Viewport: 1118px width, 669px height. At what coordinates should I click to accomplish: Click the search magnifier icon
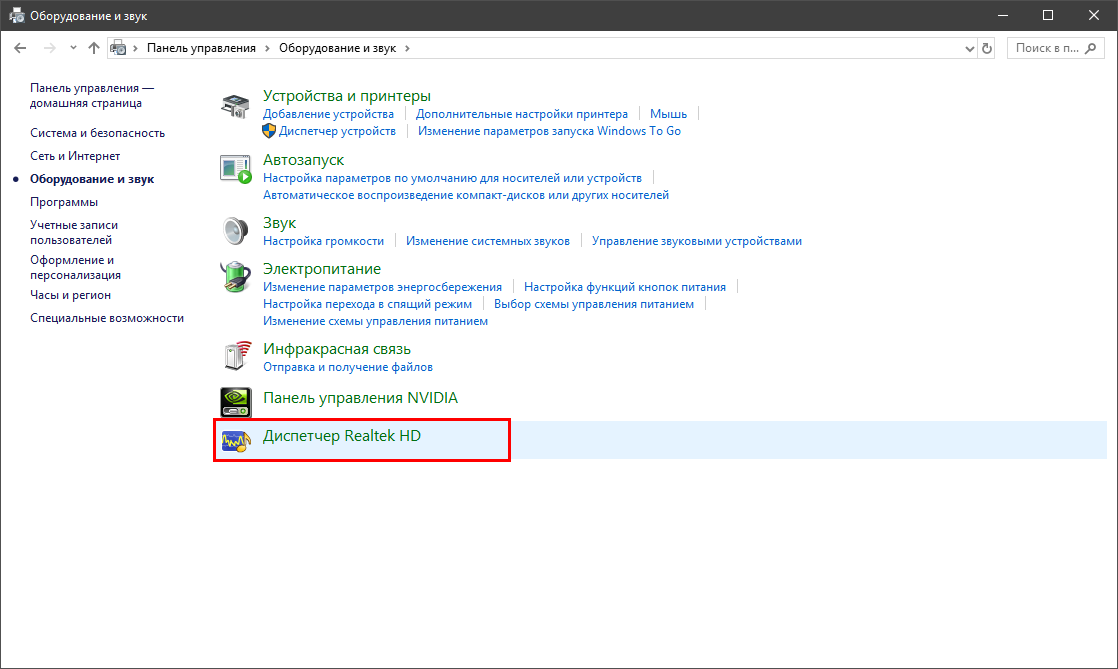[1090, 48]
